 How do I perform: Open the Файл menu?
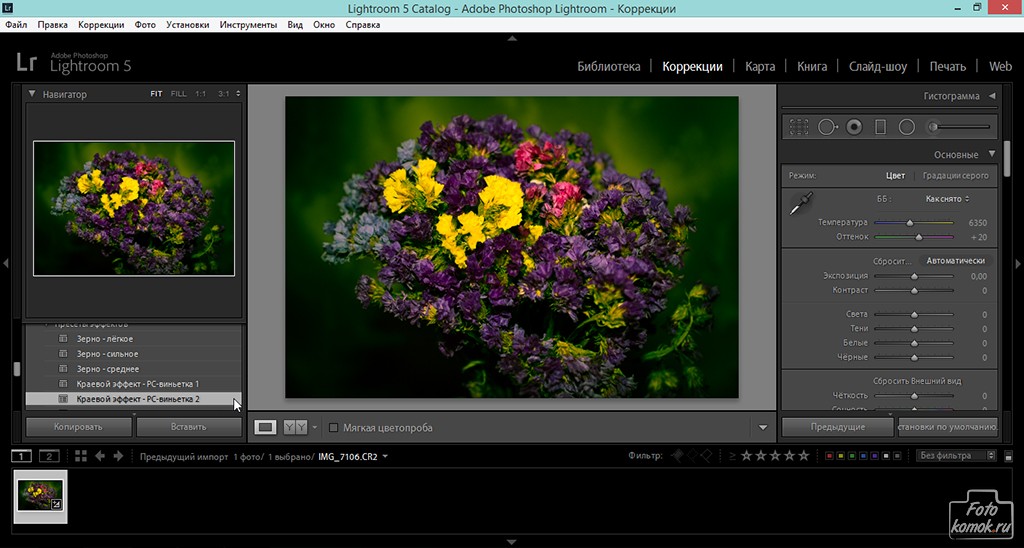coord(16,25)
